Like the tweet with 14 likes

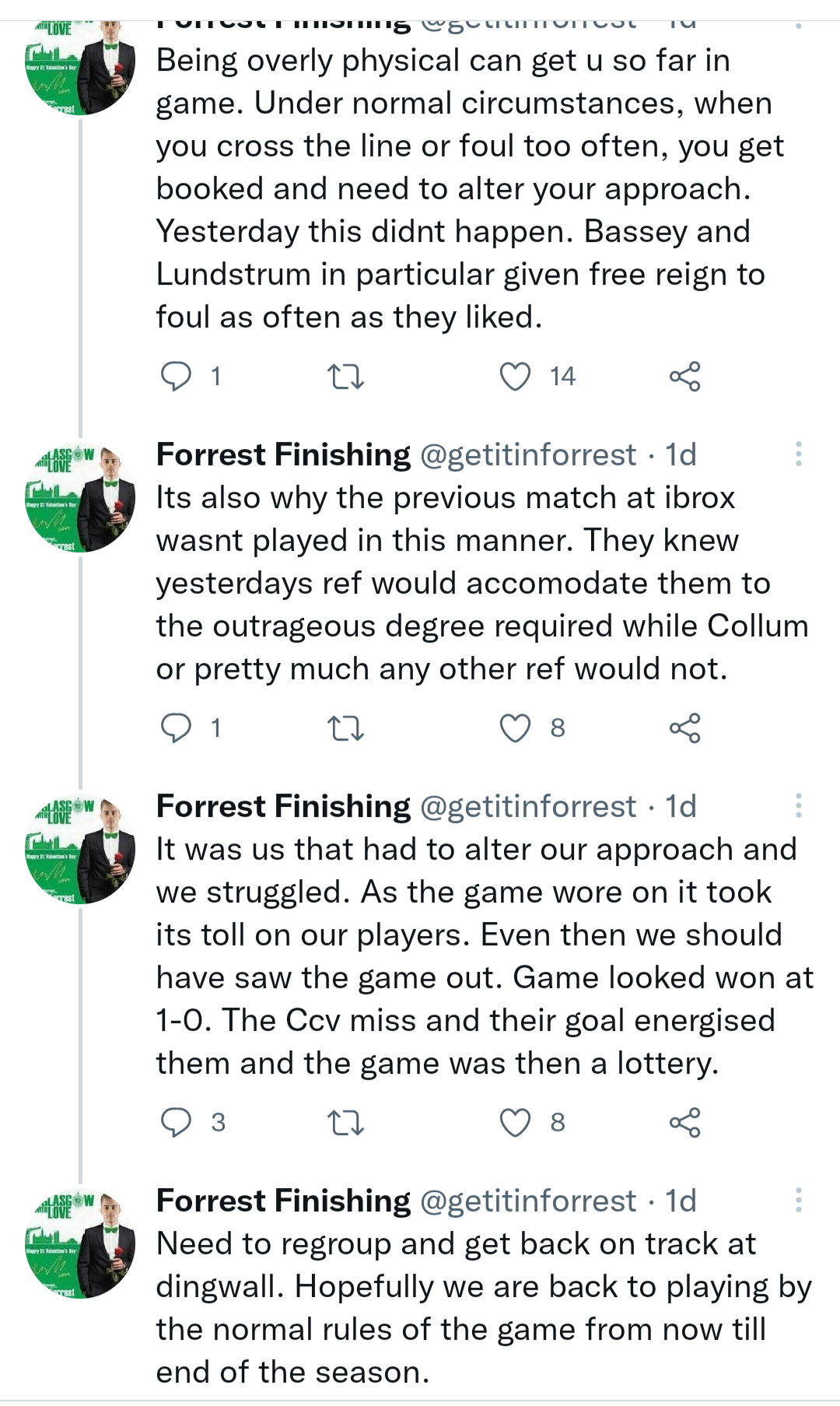[515, 377]
